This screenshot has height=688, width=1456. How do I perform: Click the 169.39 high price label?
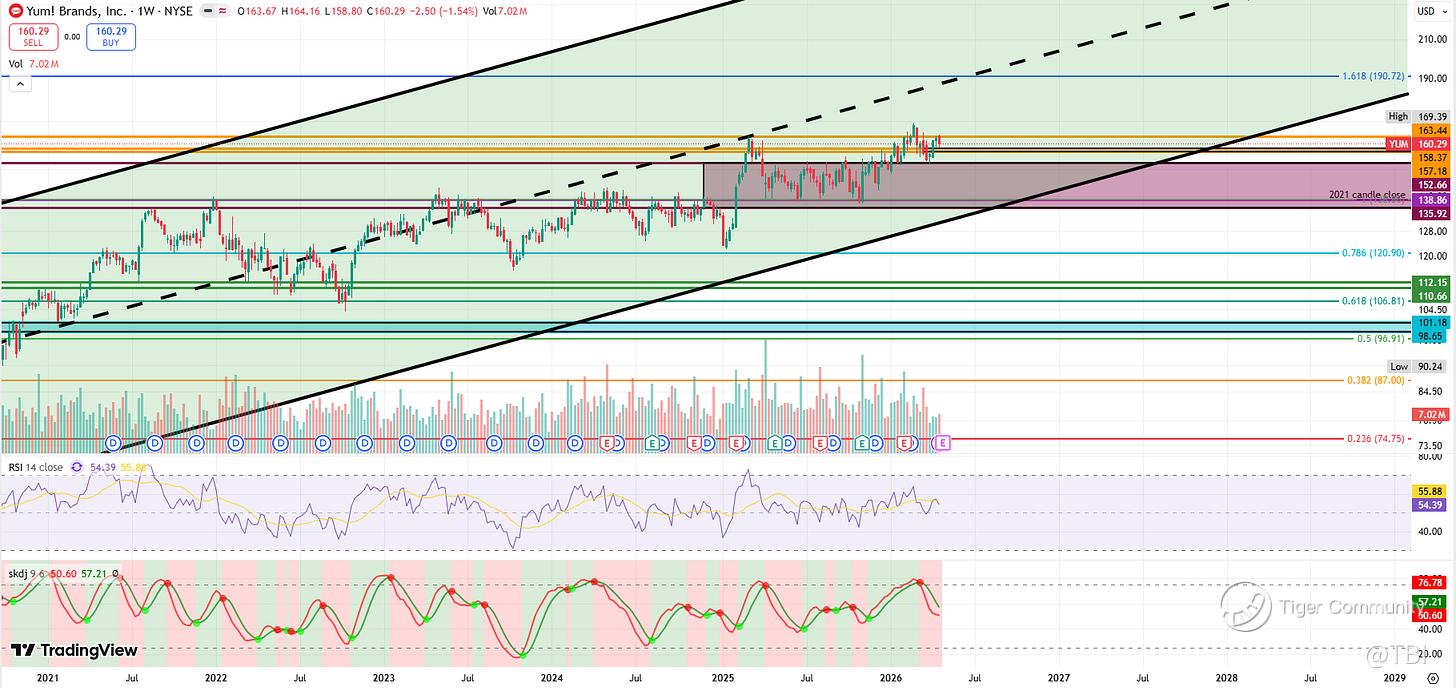point(1431,117)
